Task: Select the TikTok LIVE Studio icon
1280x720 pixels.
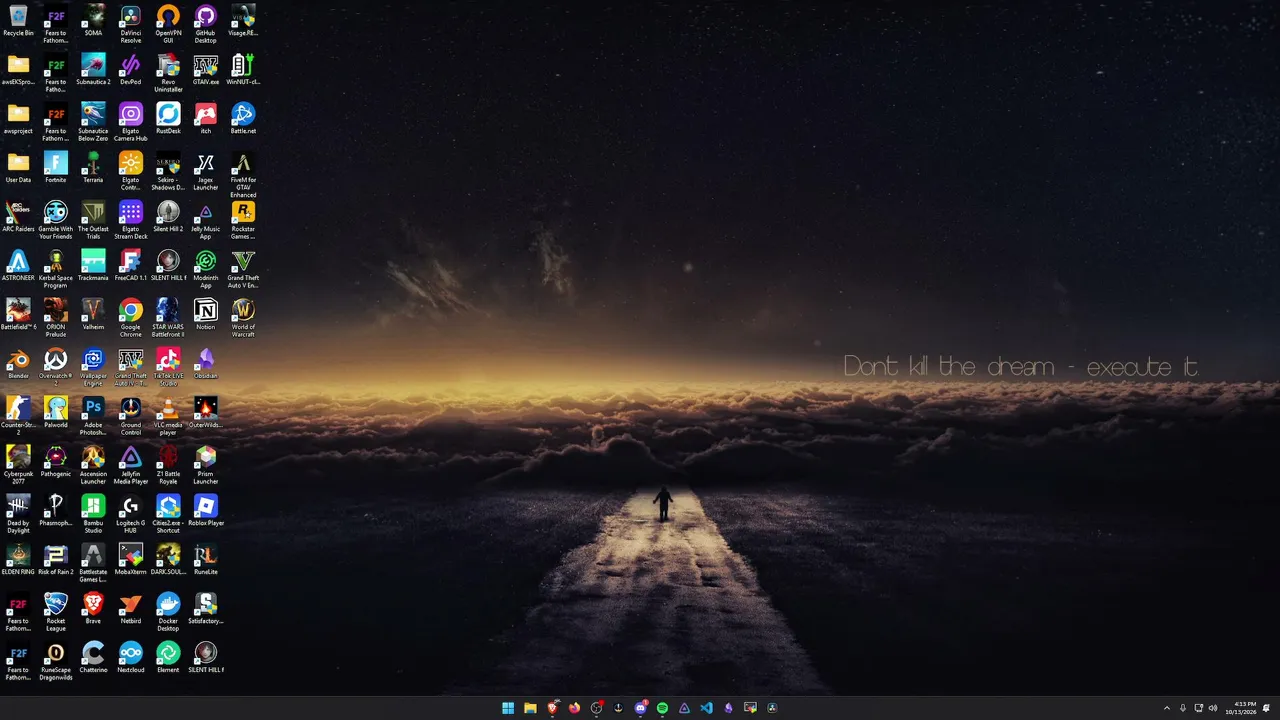Action: [168, 367]
